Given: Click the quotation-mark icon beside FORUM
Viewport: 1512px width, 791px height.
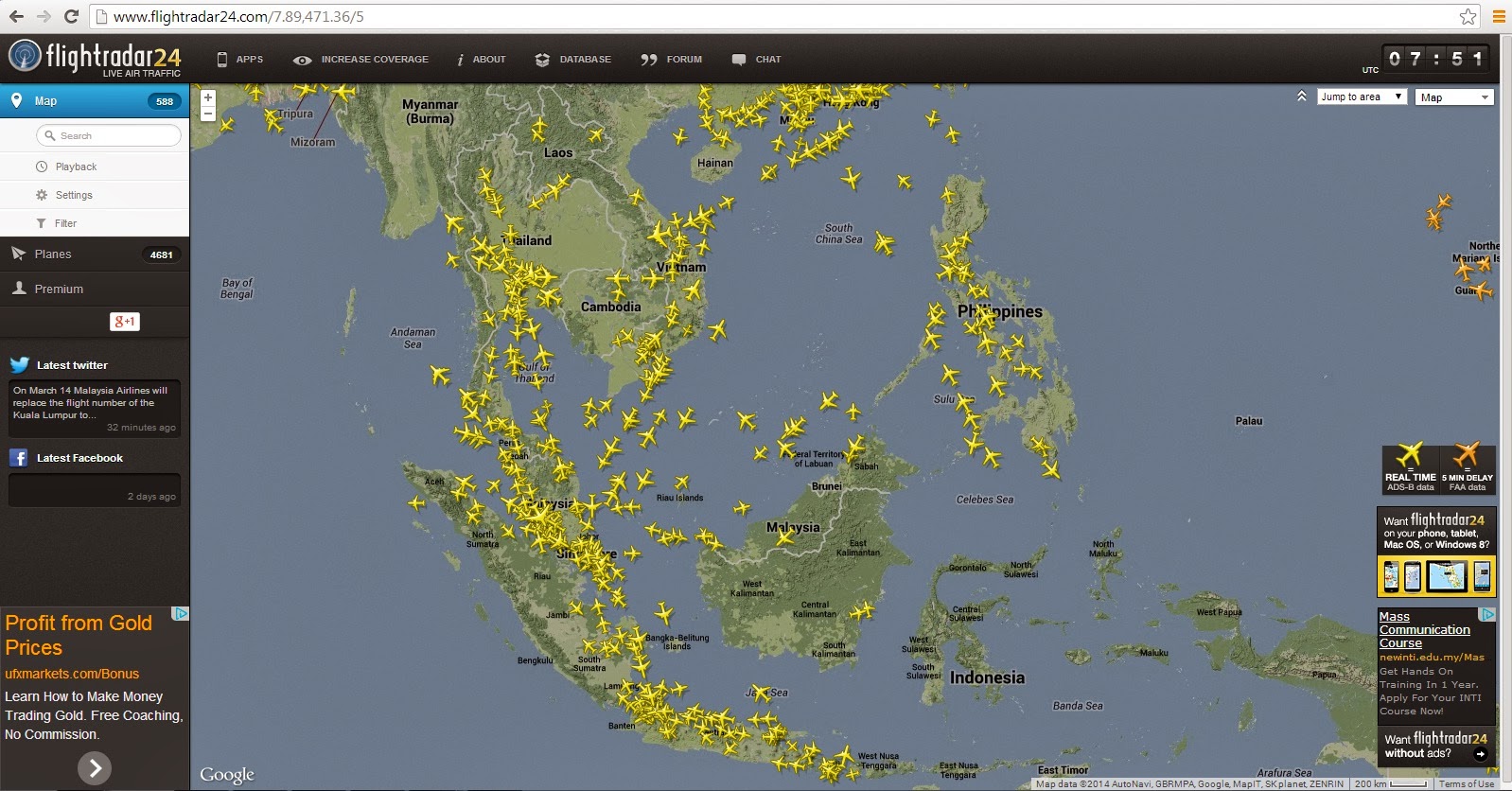Looking at the screenshot, I should (x=648, y=60).
